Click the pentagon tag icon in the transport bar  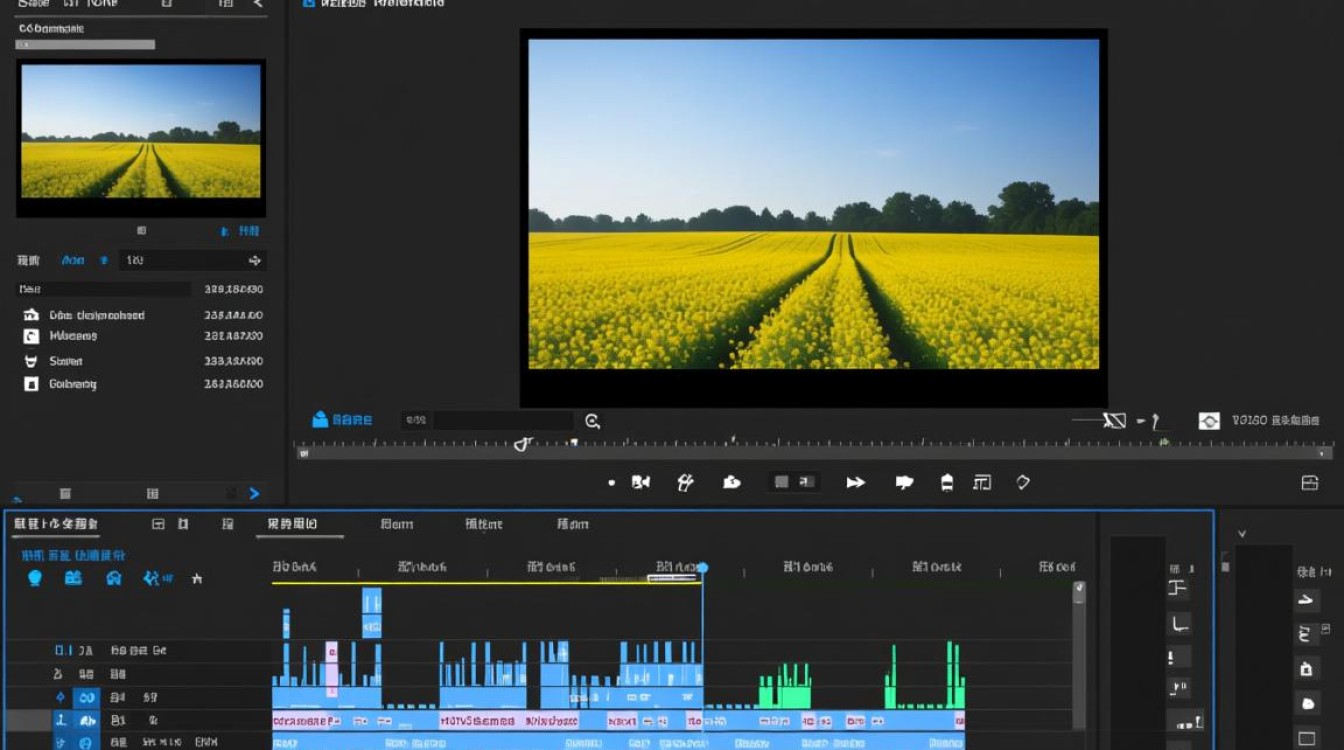point(1023,482)
